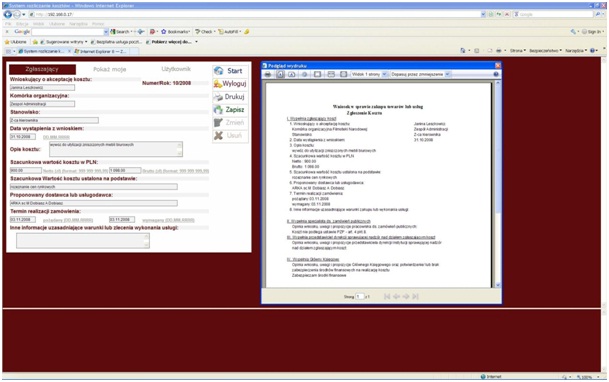Click the Google toolbar Search button
Screen dimensions: 609x382
coord(120,32)
